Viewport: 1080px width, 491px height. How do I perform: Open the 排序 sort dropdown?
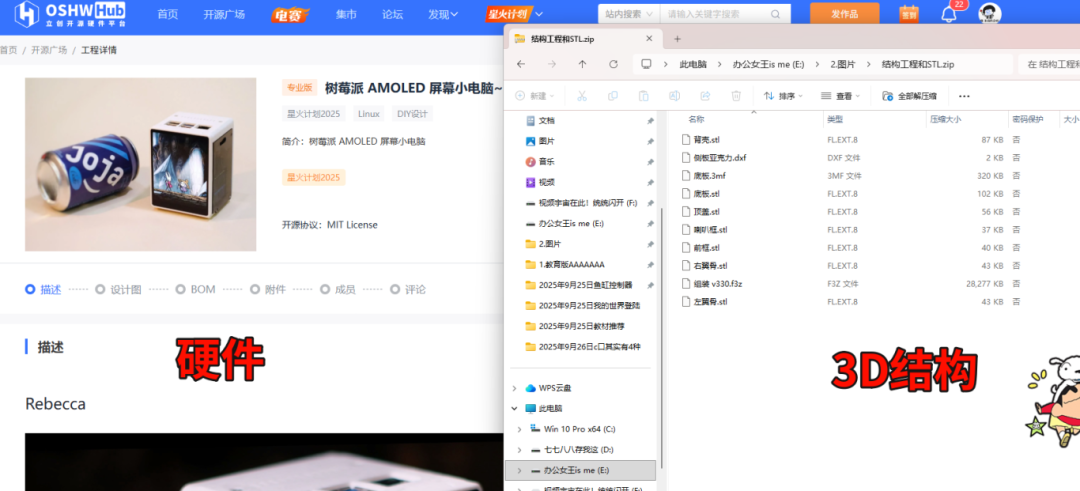pyautogui.click(x=785, y=96)
